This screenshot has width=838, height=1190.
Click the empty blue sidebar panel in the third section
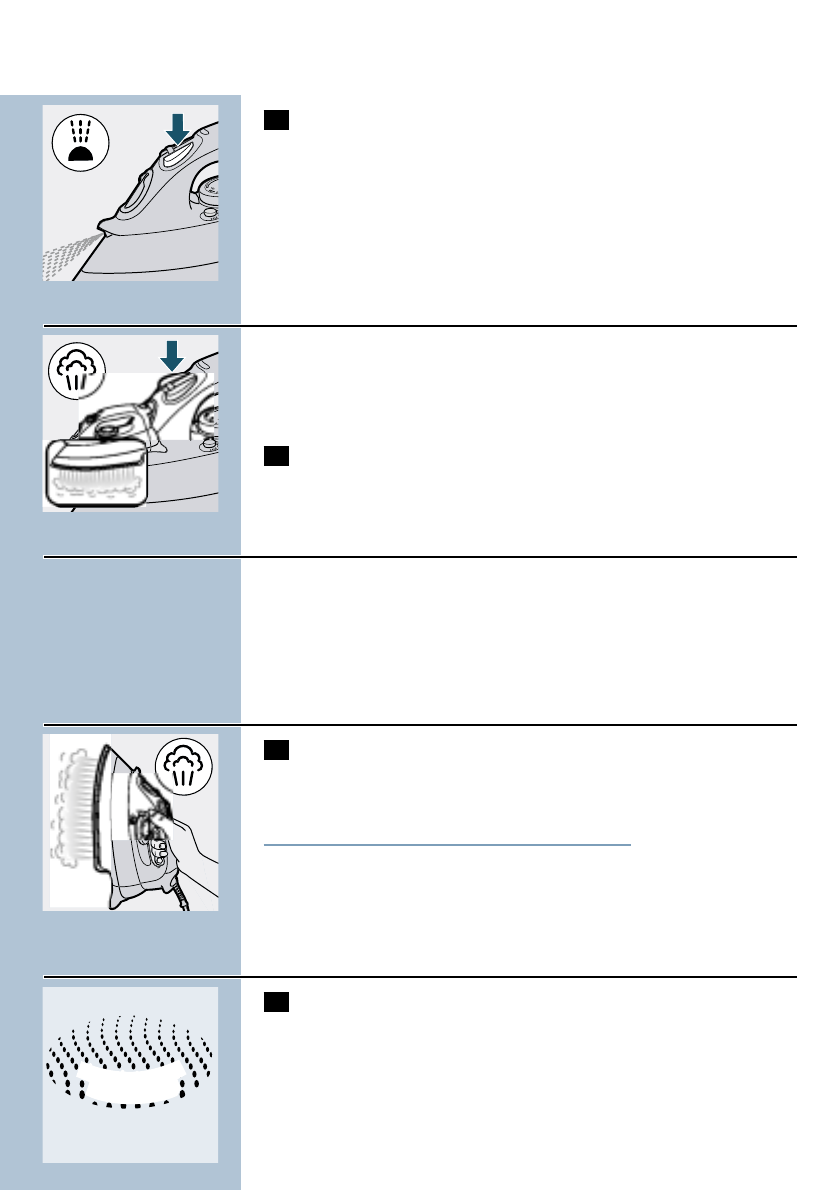[x=142, y=641]
